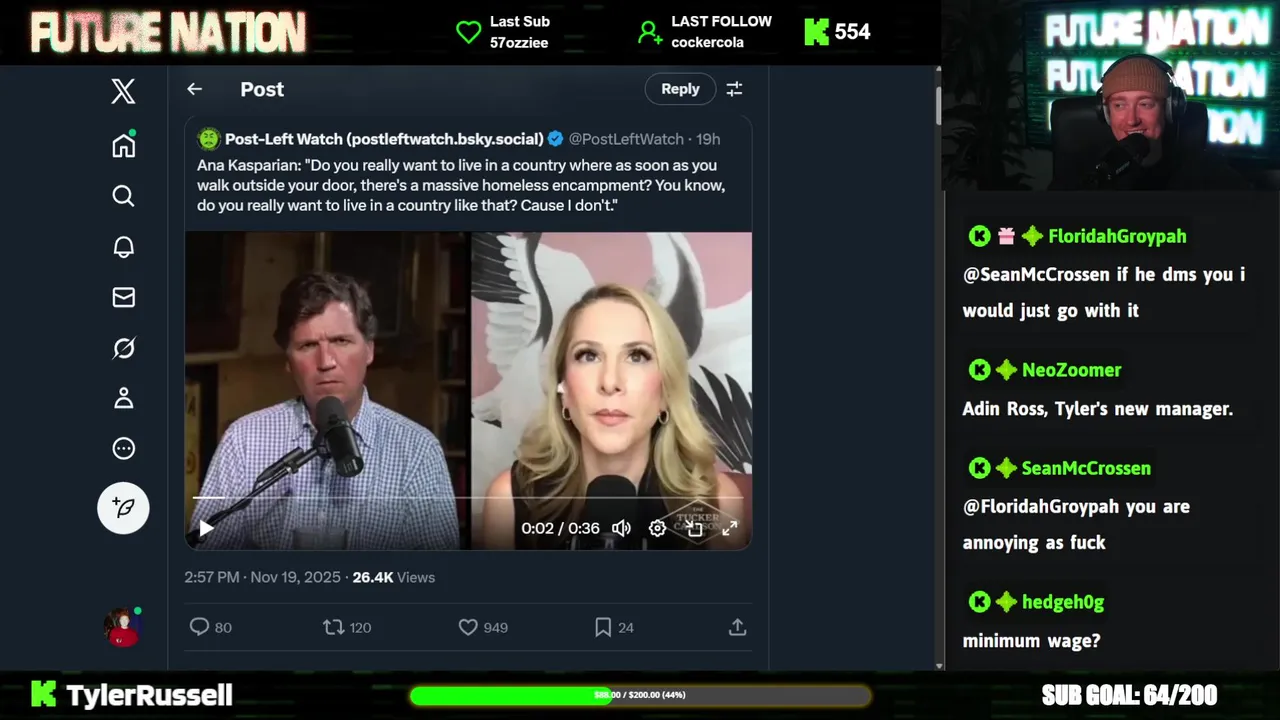This screenshot has height=720, width=1280.
Task: Click the message "Adin Ross, Tyler's new manager."
Action: [1097, 409]
